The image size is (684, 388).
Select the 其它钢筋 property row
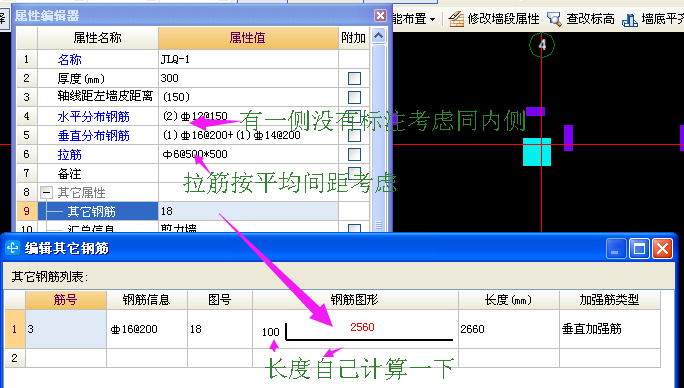pyautogui.click(x=193, y=211)
